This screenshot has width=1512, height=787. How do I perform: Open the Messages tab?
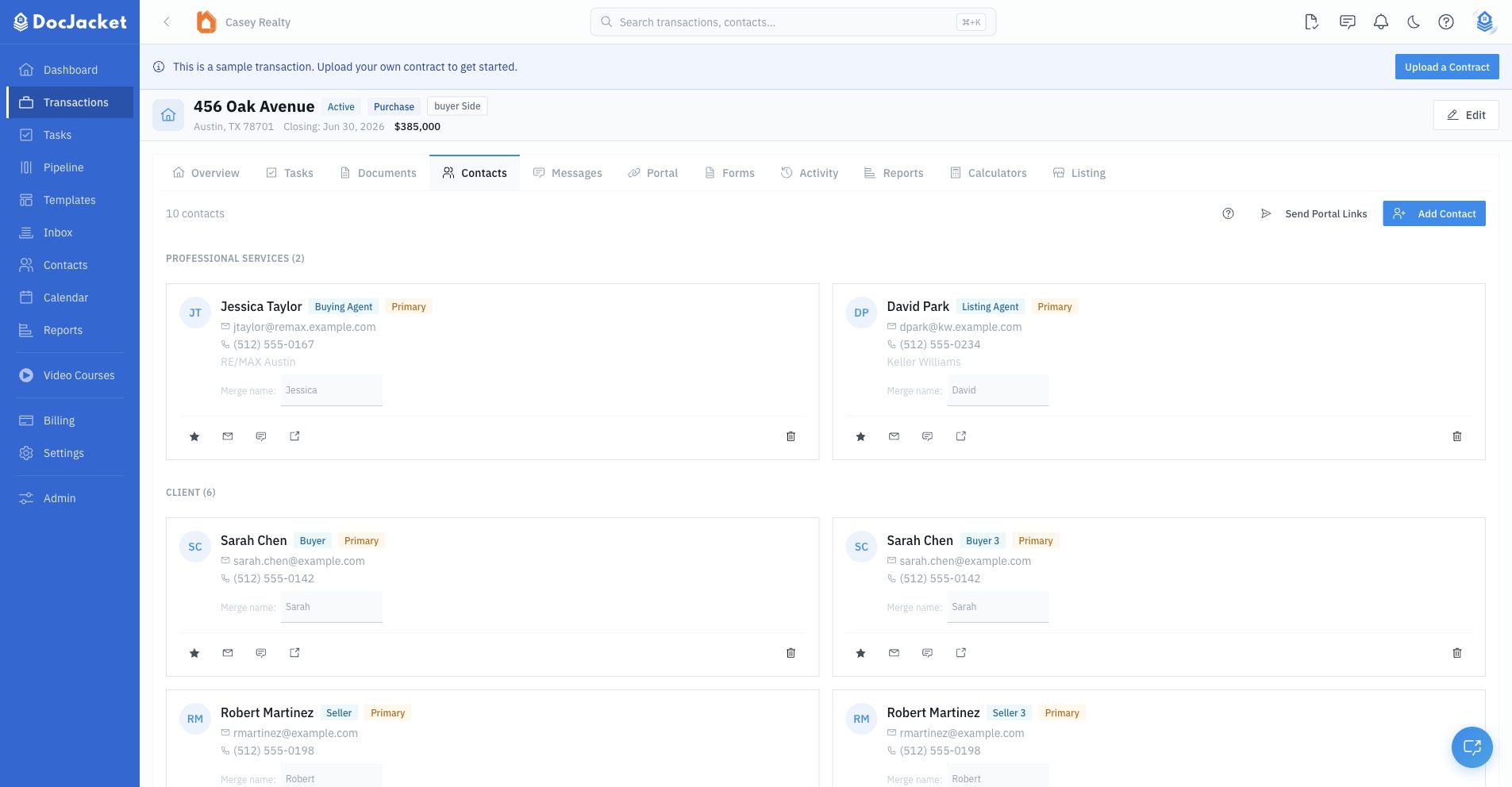tap(567, 173)
